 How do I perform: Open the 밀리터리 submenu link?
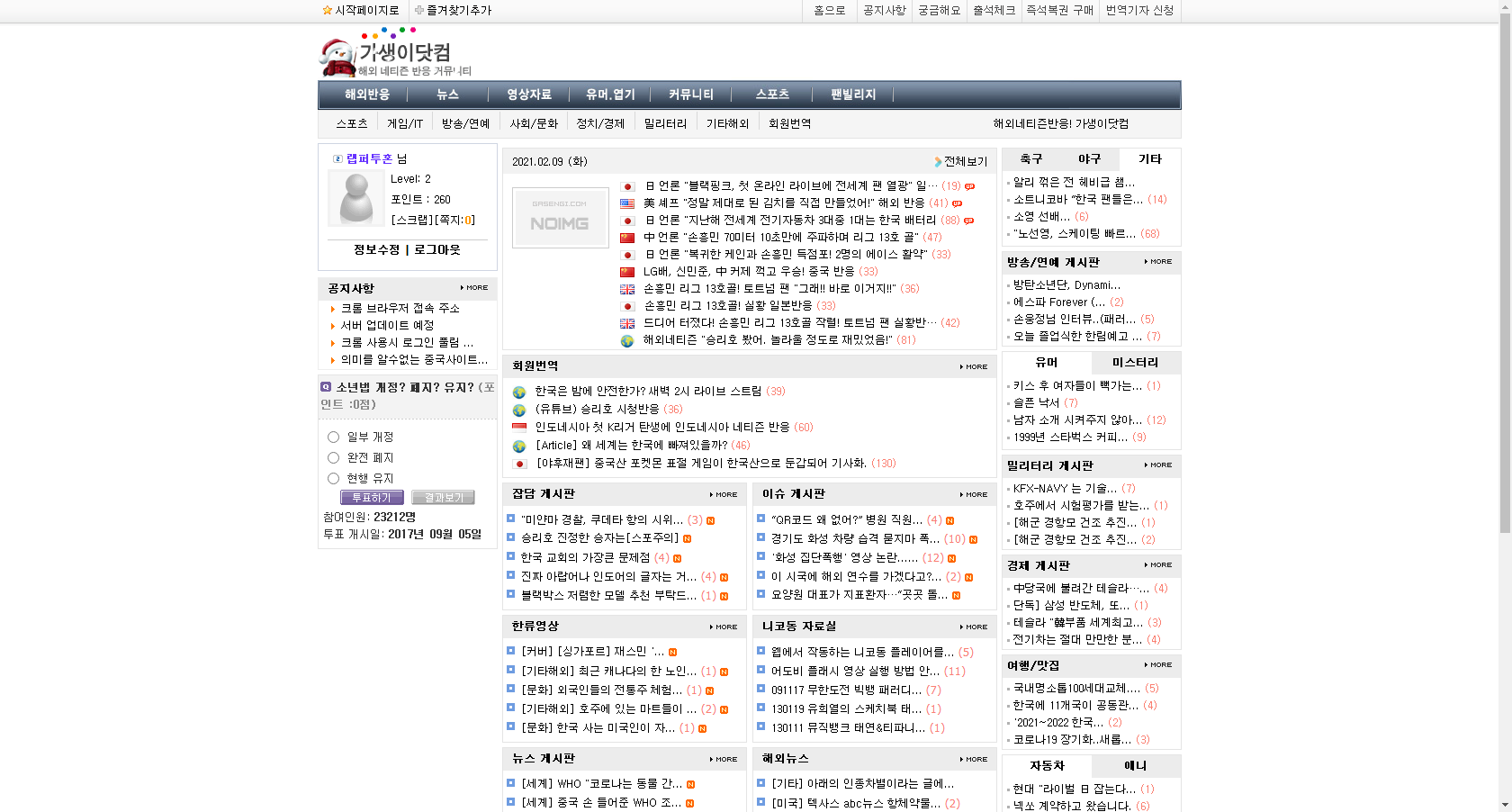pos(666,124)
